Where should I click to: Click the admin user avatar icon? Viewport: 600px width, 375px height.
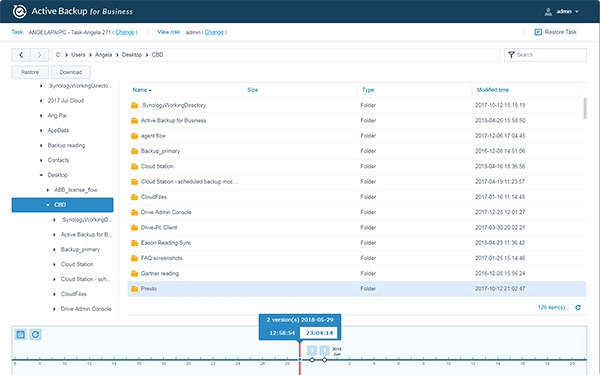(x=548, y=12)
